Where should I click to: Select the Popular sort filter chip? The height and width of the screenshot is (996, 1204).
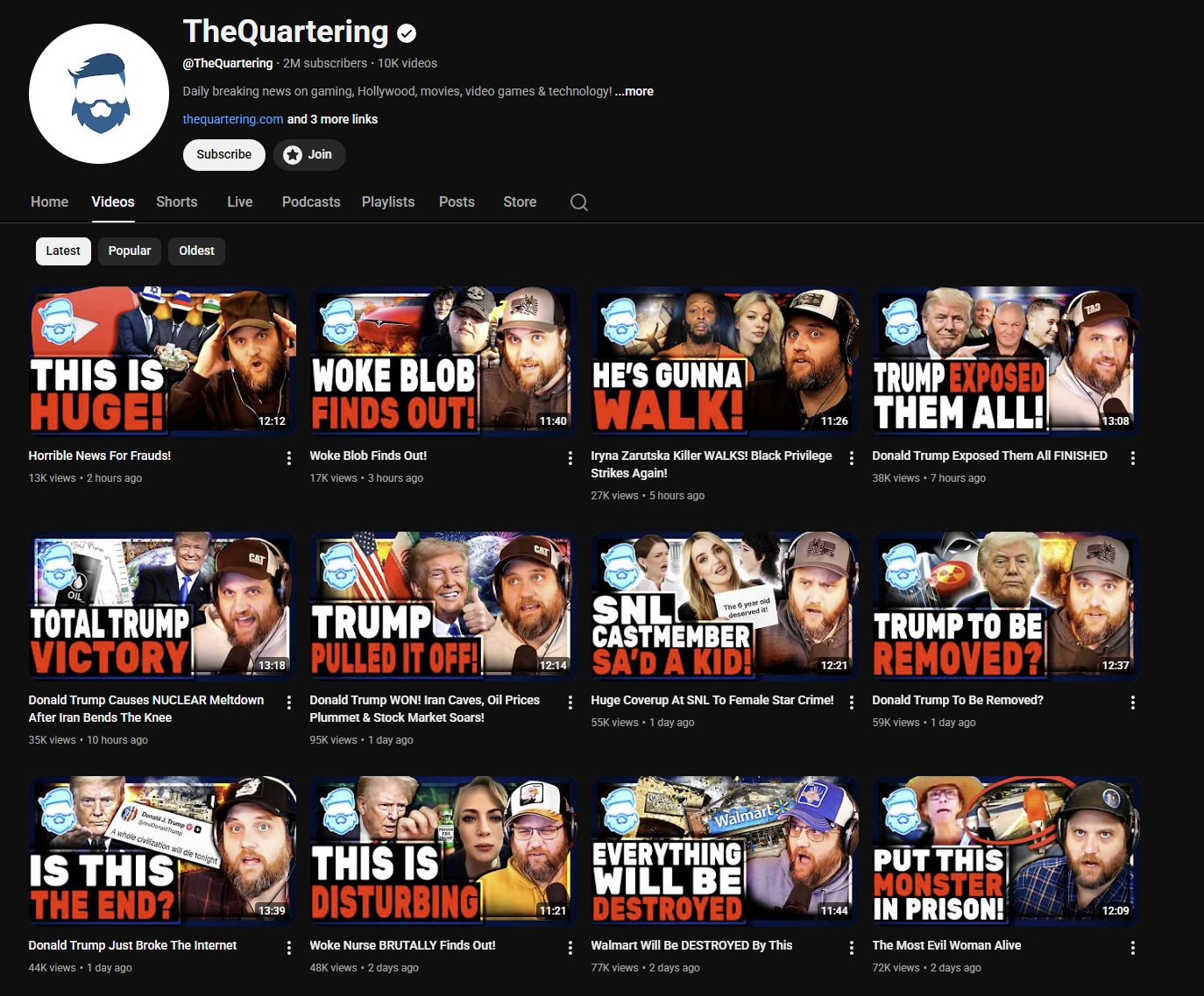coord(130,251)
